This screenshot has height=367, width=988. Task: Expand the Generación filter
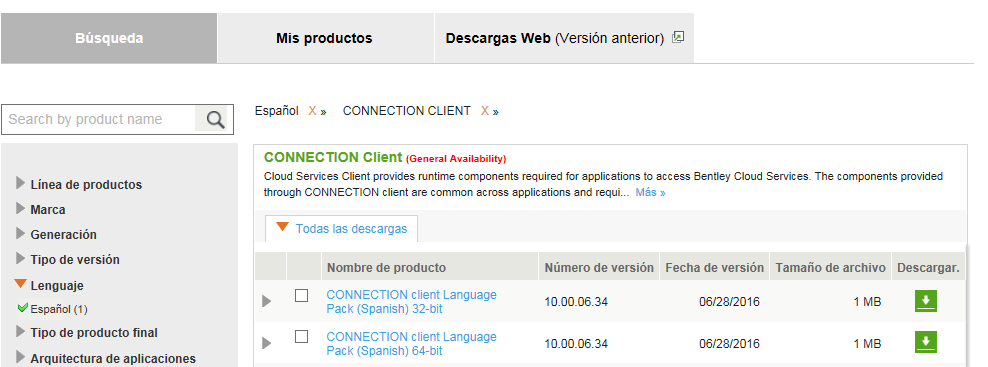point(21,233)
